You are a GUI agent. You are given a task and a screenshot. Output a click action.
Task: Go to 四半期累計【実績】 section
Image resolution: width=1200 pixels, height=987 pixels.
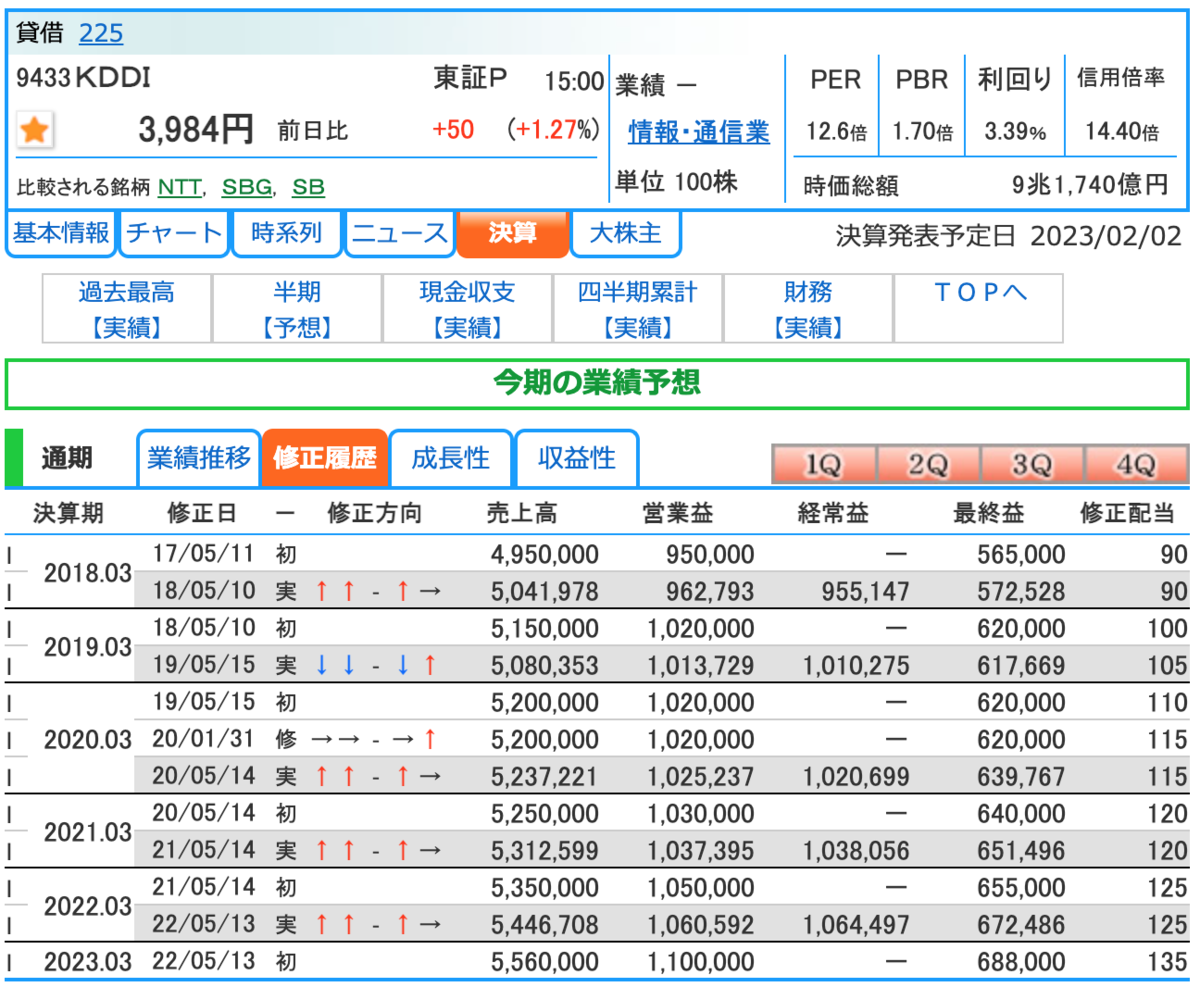pyautogui.click(x=638, y=309)
